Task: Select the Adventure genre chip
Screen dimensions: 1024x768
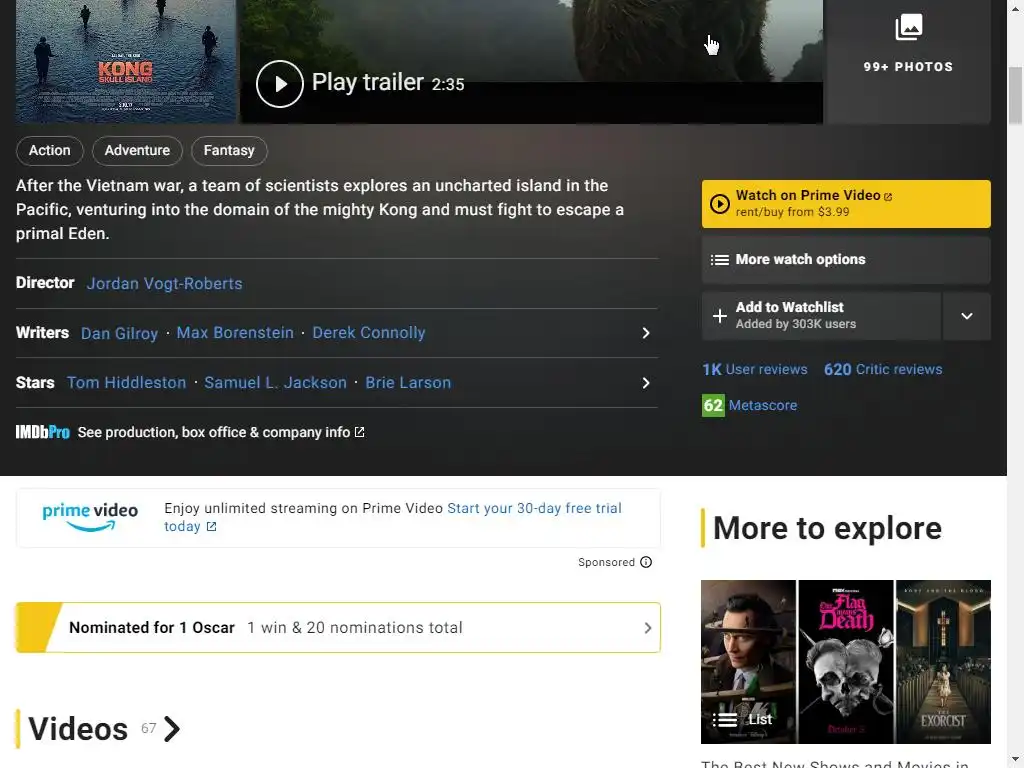Action: (x=137, y=150)
